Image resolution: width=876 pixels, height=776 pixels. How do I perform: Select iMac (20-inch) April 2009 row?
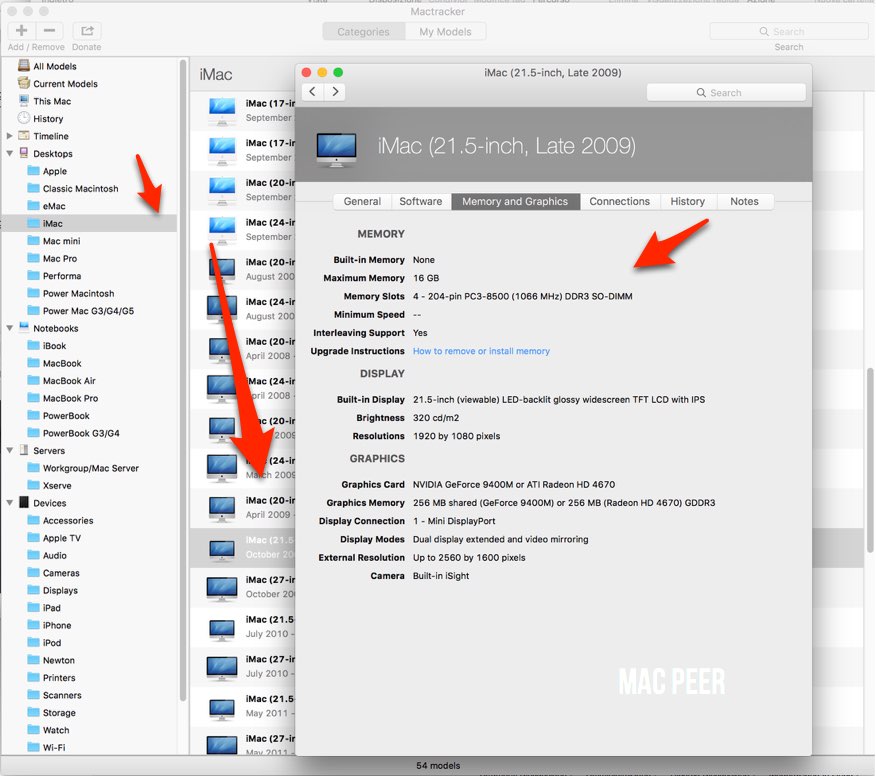pos(242,508)
